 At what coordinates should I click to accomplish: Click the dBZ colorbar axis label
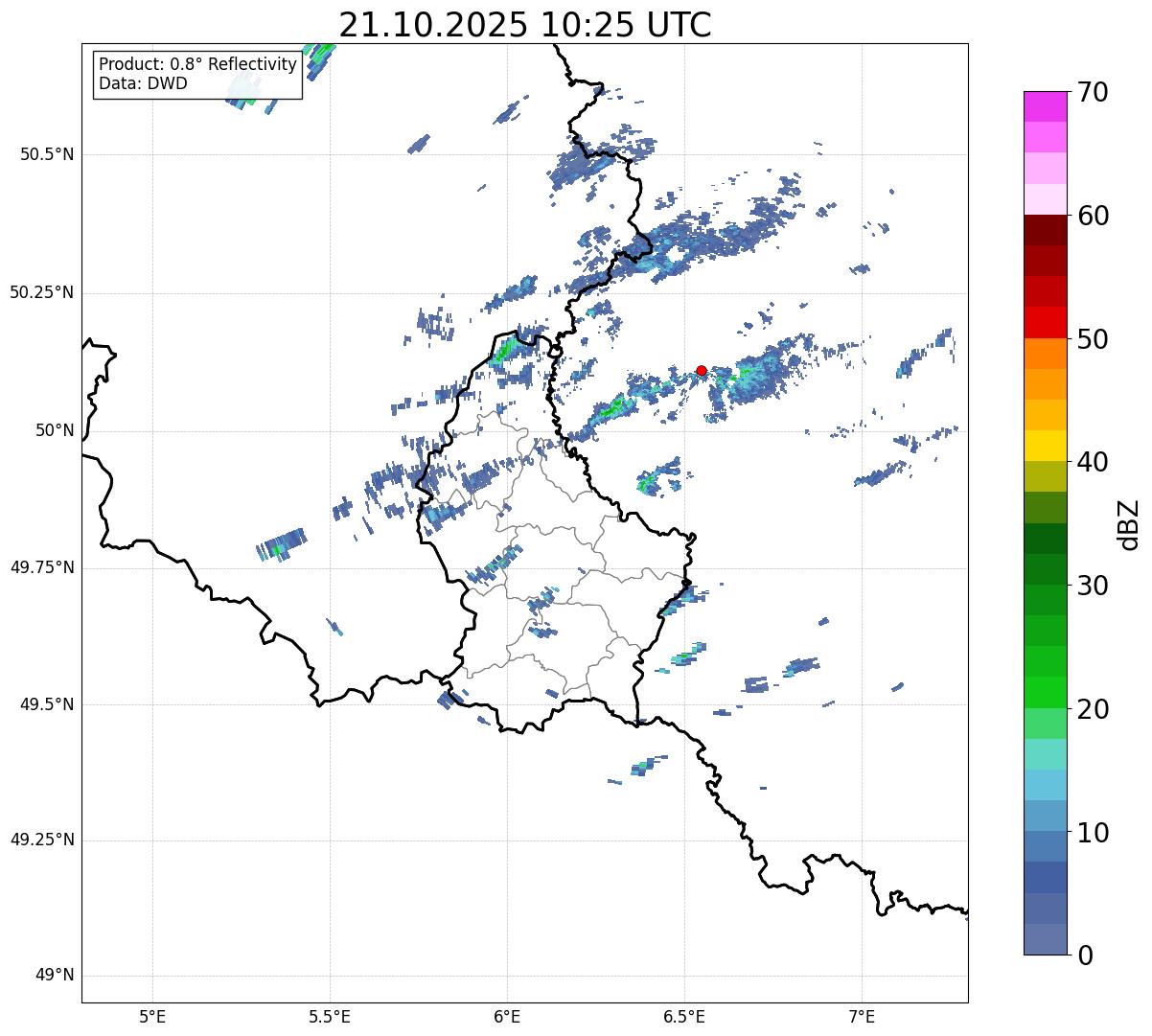[x=1130, y=523]
